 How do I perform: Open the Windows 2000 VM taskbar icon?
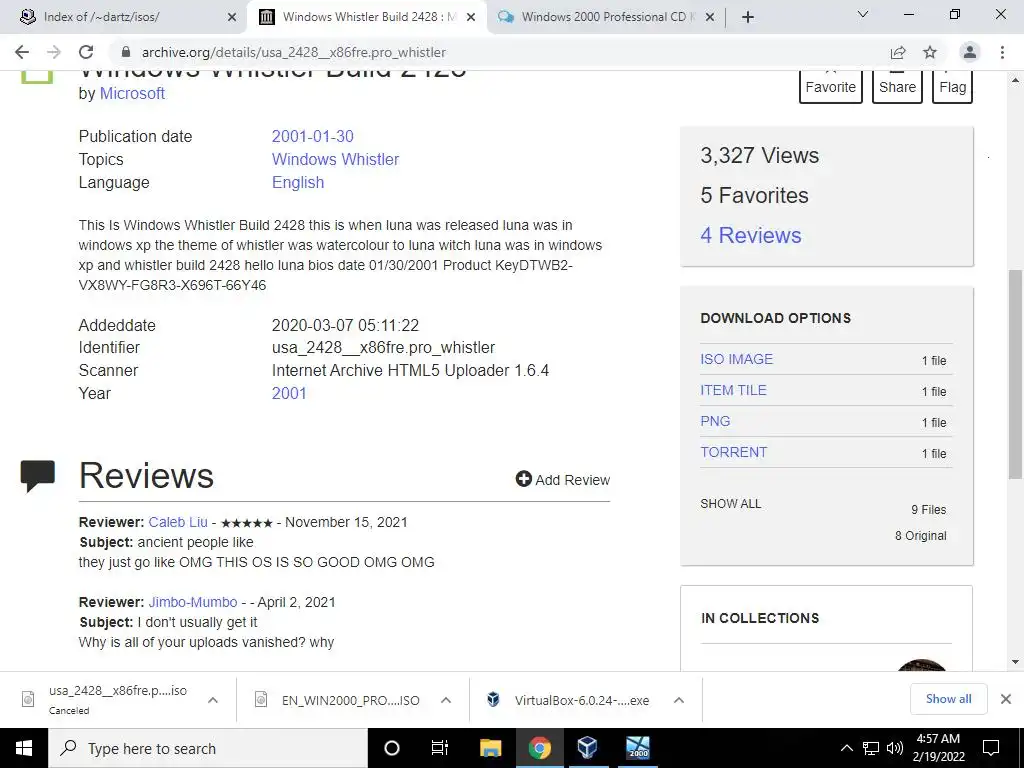(637, 748)
